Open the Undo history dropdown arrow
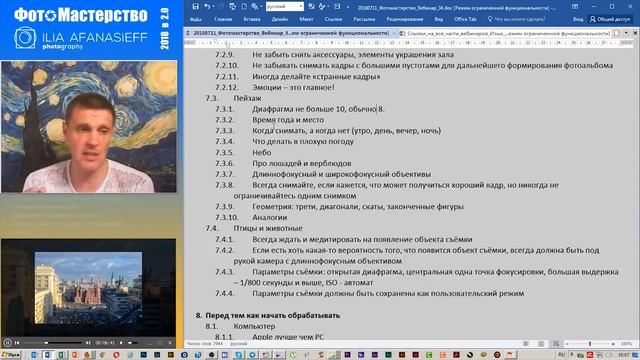 point(213,7)
